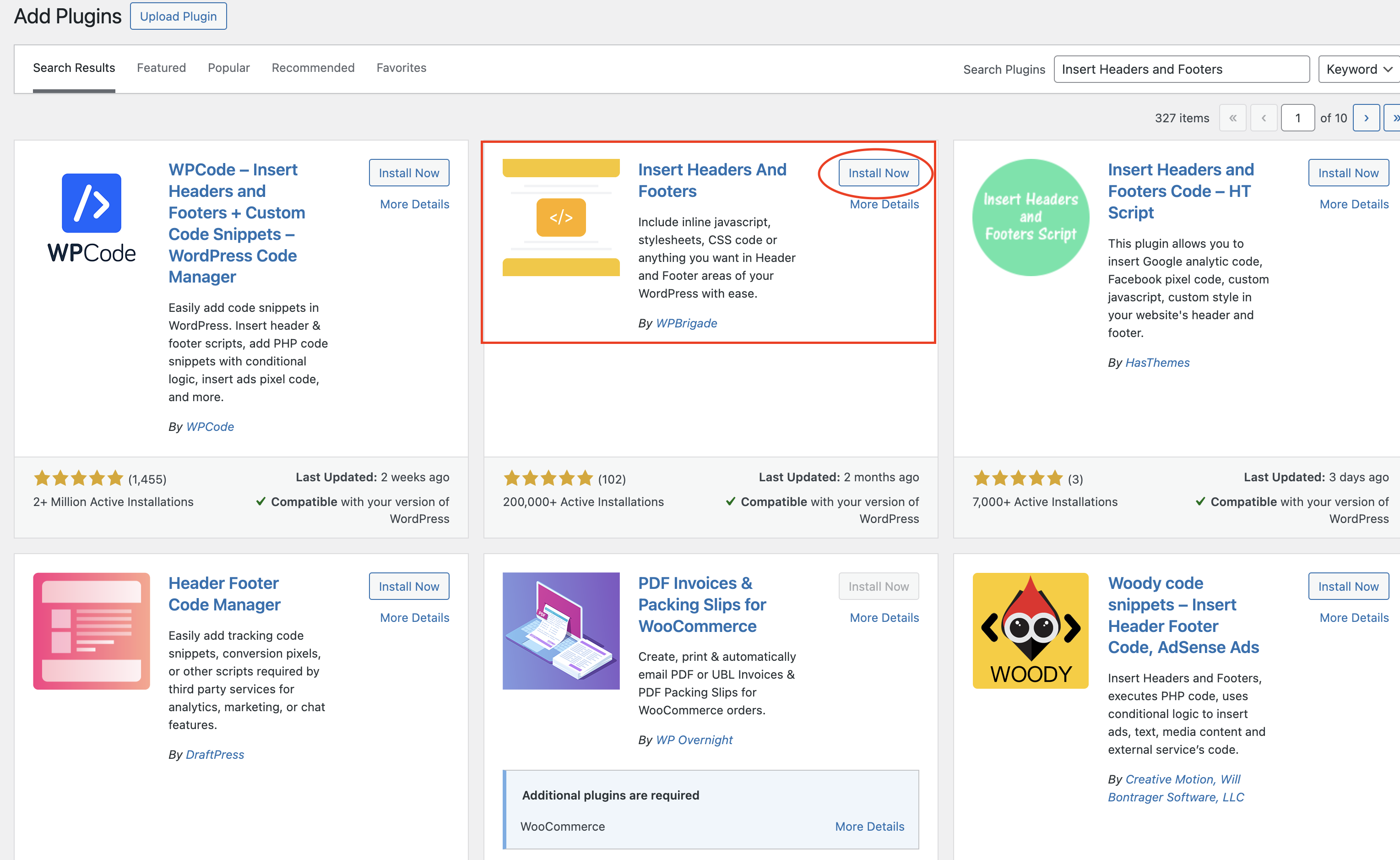View the Recommended plugins tab
The image size is (1400, 860).
(x=313, y=68)
